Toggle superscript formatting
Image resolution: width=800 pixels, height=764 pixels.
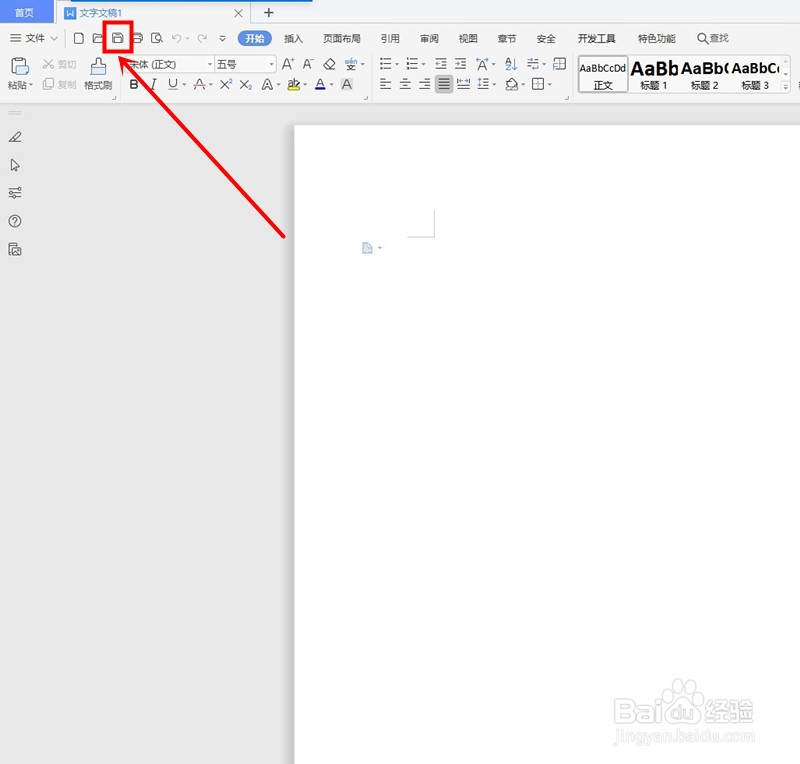[x=226, y=84]
